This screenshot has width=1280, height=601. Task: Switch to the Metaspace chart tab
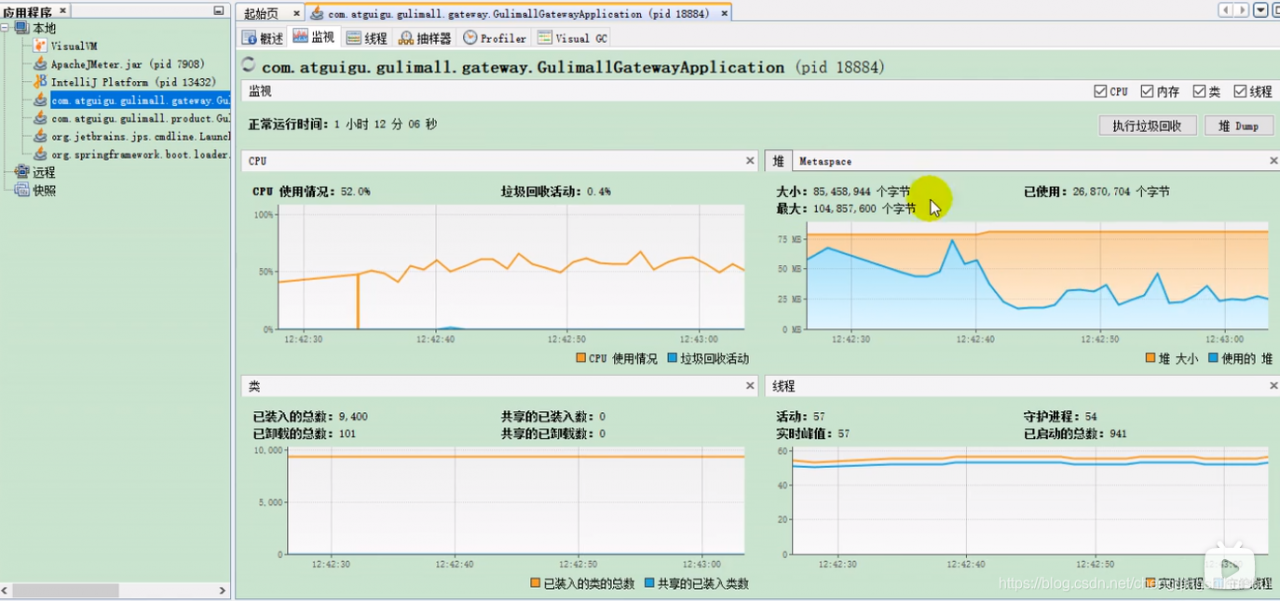click(x=825, y=161)
